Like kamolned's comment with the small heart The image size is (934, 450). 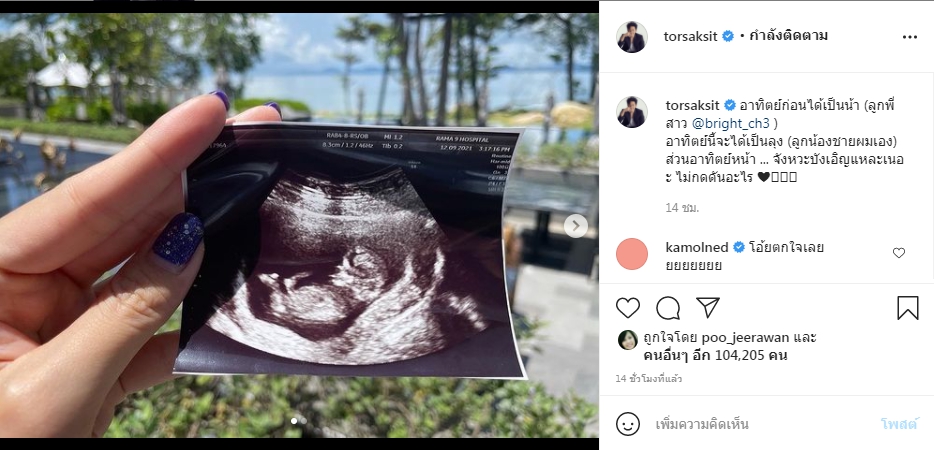point(899,253)
